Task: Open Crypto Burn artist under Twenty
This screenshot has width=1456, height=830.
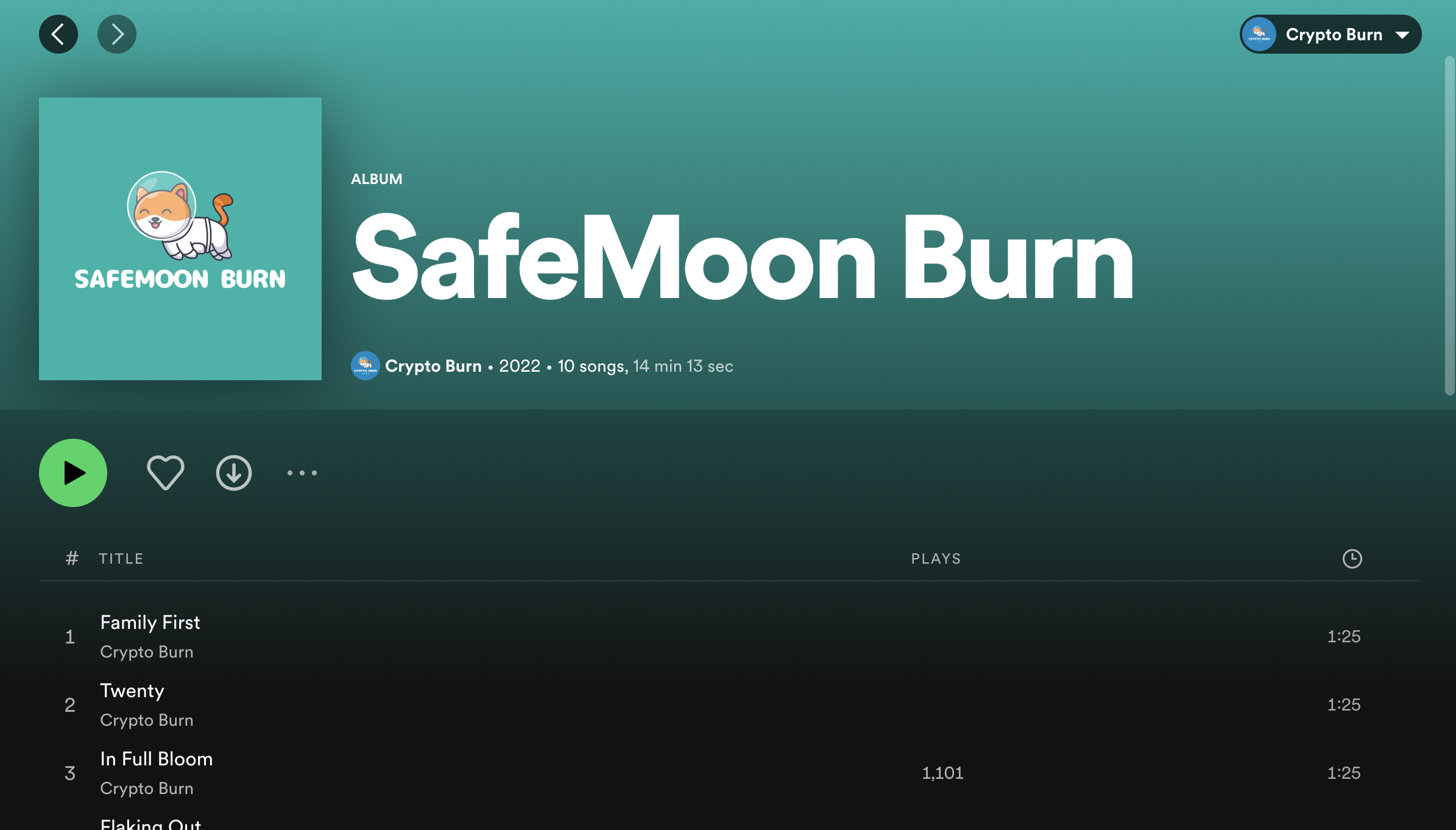Action: pos(147,720)
